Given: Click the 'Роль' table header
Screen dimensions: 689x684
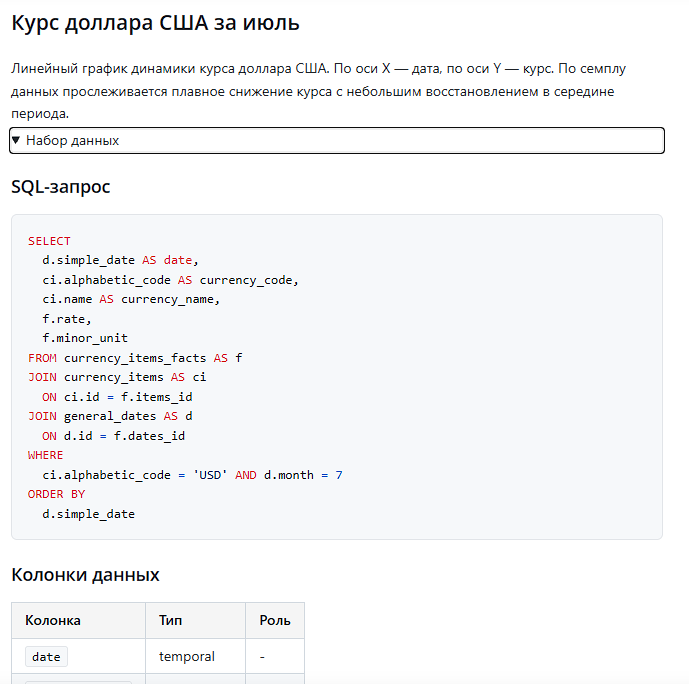Looking at the screenshot, I should pos(275,620).
